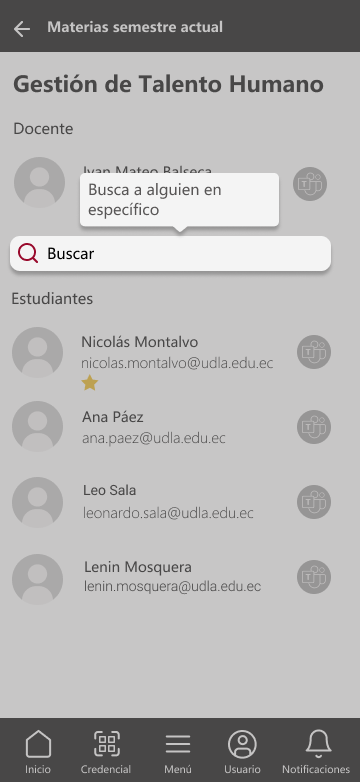The image size is (360, 782).
Task: Select Nicolás Montalvo's profile picture
Action: 37,352
